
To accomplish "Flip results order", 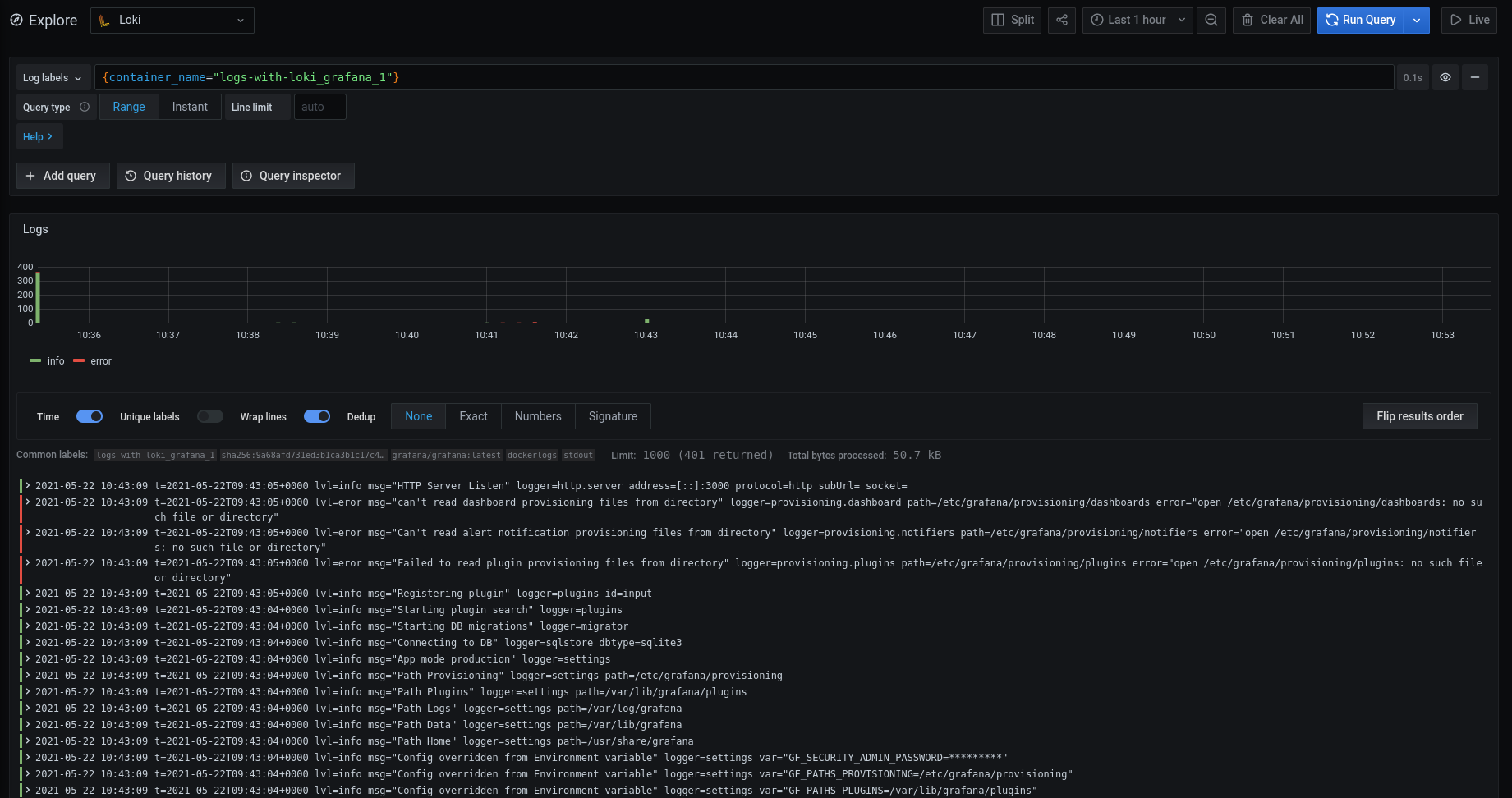I will tap(1420, 416).
